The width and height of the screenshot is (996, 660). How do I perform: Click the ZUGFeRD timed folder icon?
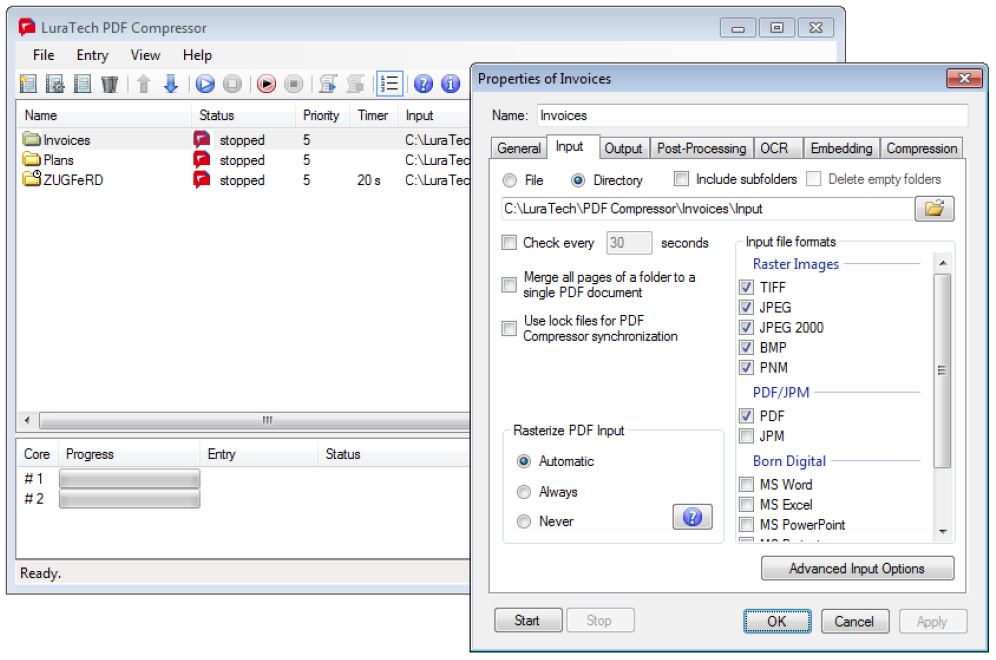(31, 178)
